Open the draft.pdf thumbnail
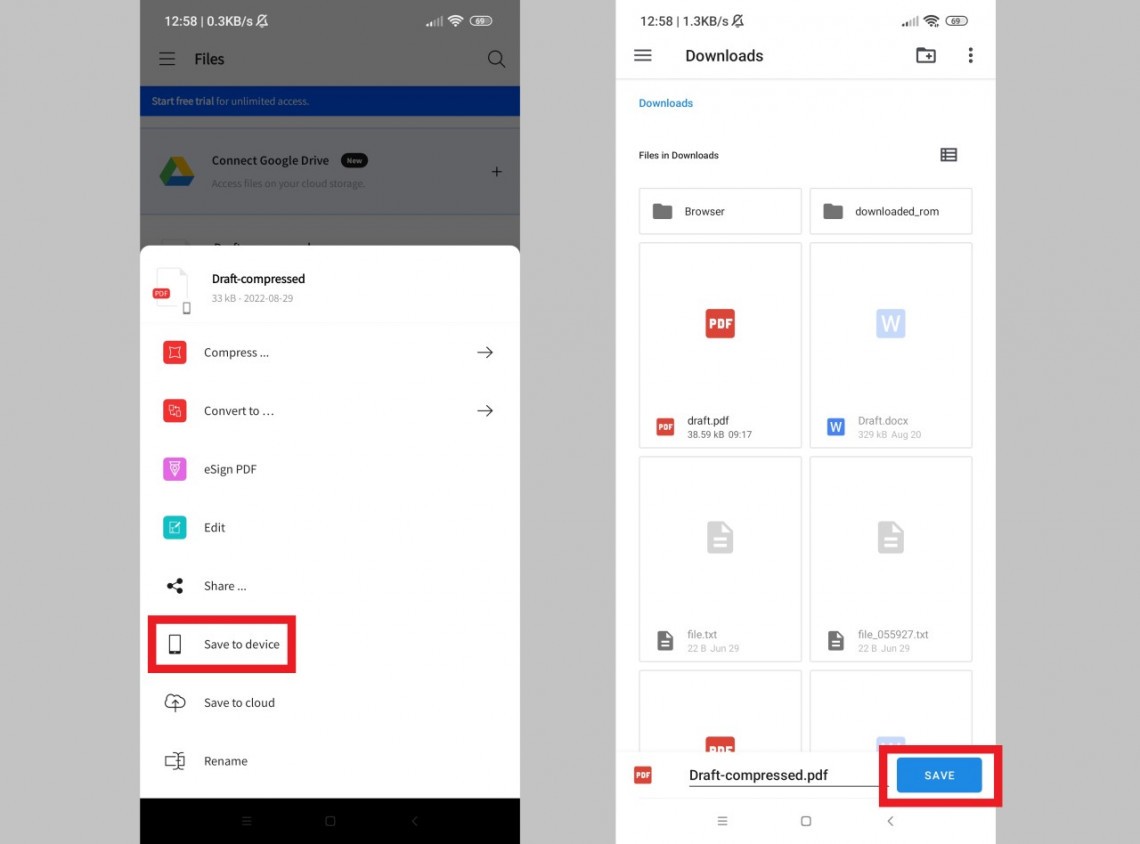Image resolution: width=1140 pixels, height=844 pixels. pyautogui.click(x=719, y=323)
